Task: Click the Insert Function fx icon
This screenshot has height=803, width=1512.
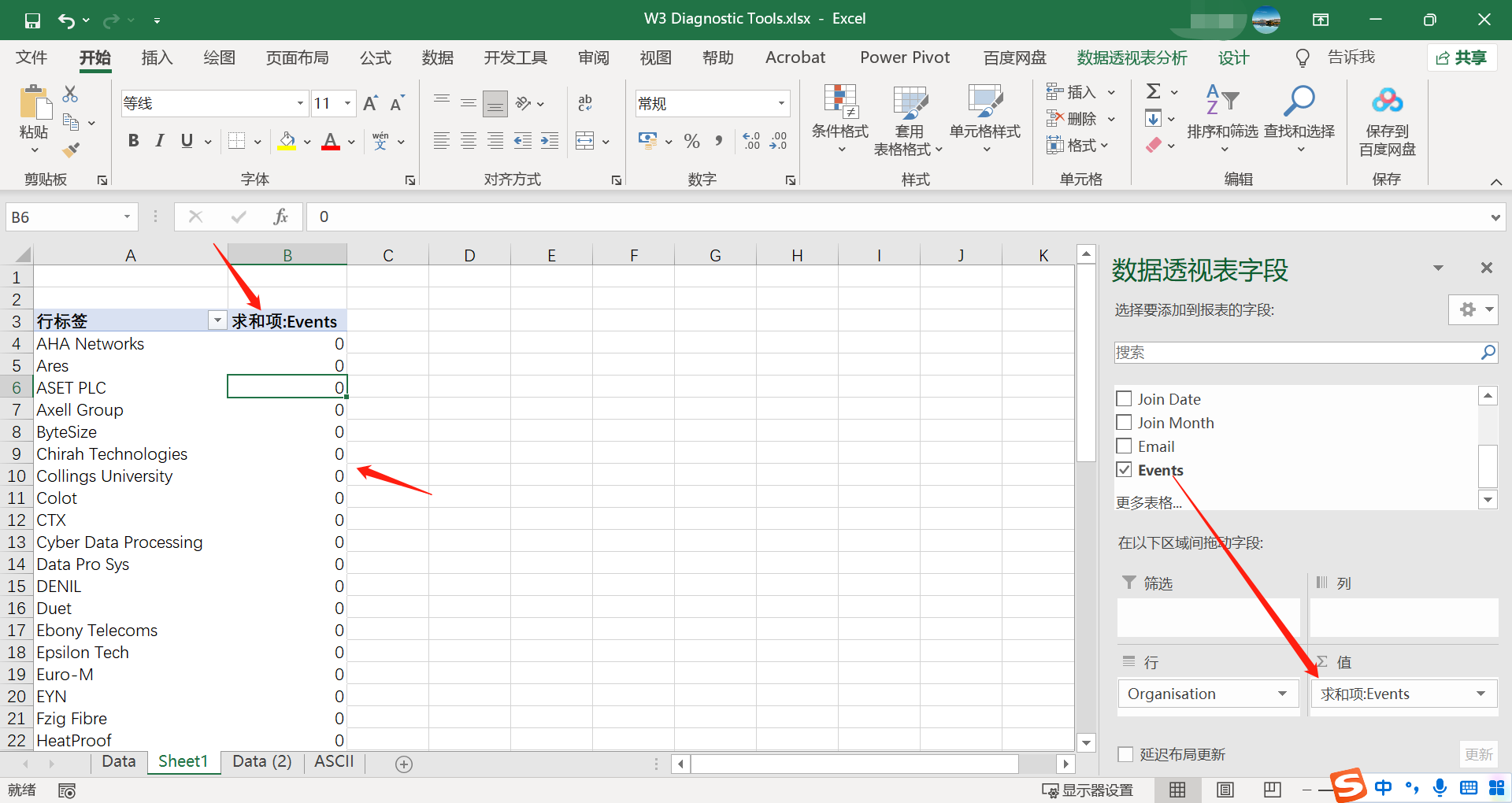Action: click(280, 216)
